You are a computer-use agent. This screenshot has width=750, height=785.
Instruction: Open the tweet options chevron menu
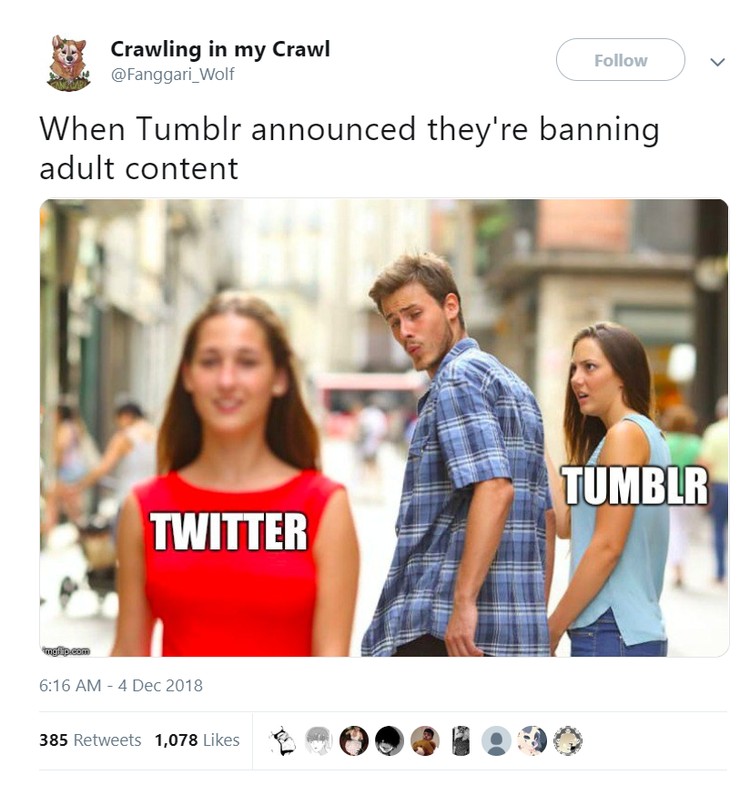(x=717, y=62)
